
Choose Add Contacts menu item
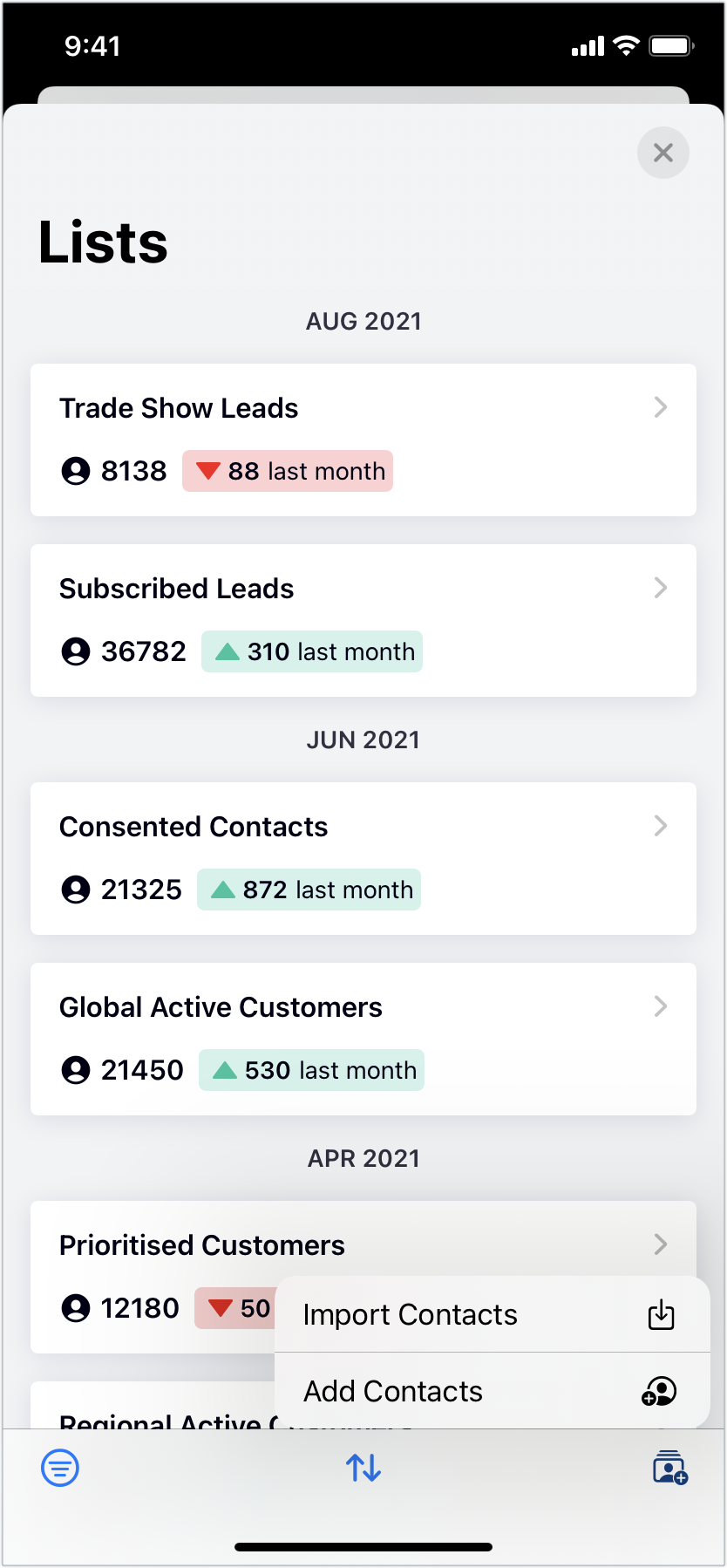pos(393,1391)
